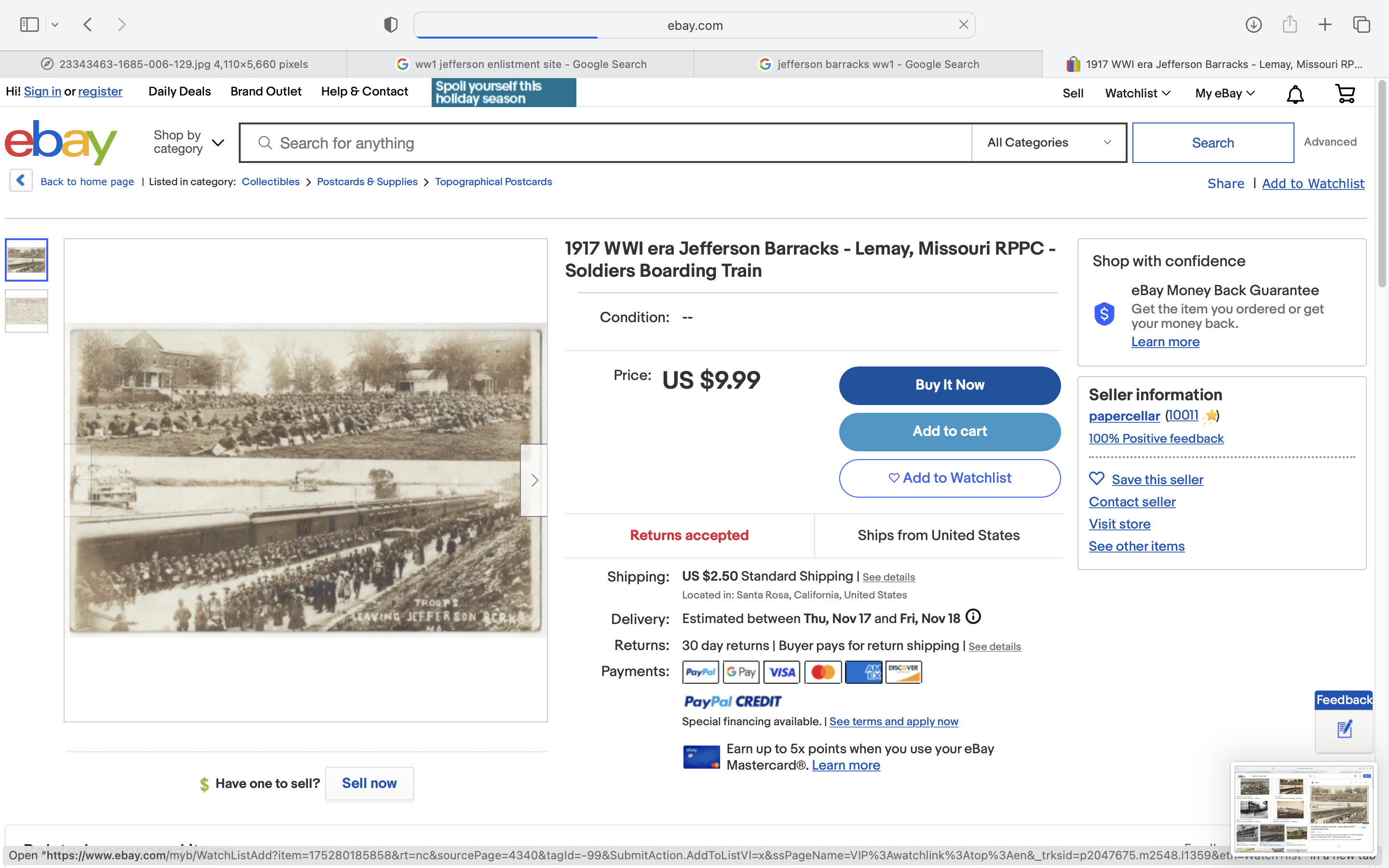1389x868 pixels.
Task: Toggle the Add to Watchlist heart button
Action: [x=949, y=478]
